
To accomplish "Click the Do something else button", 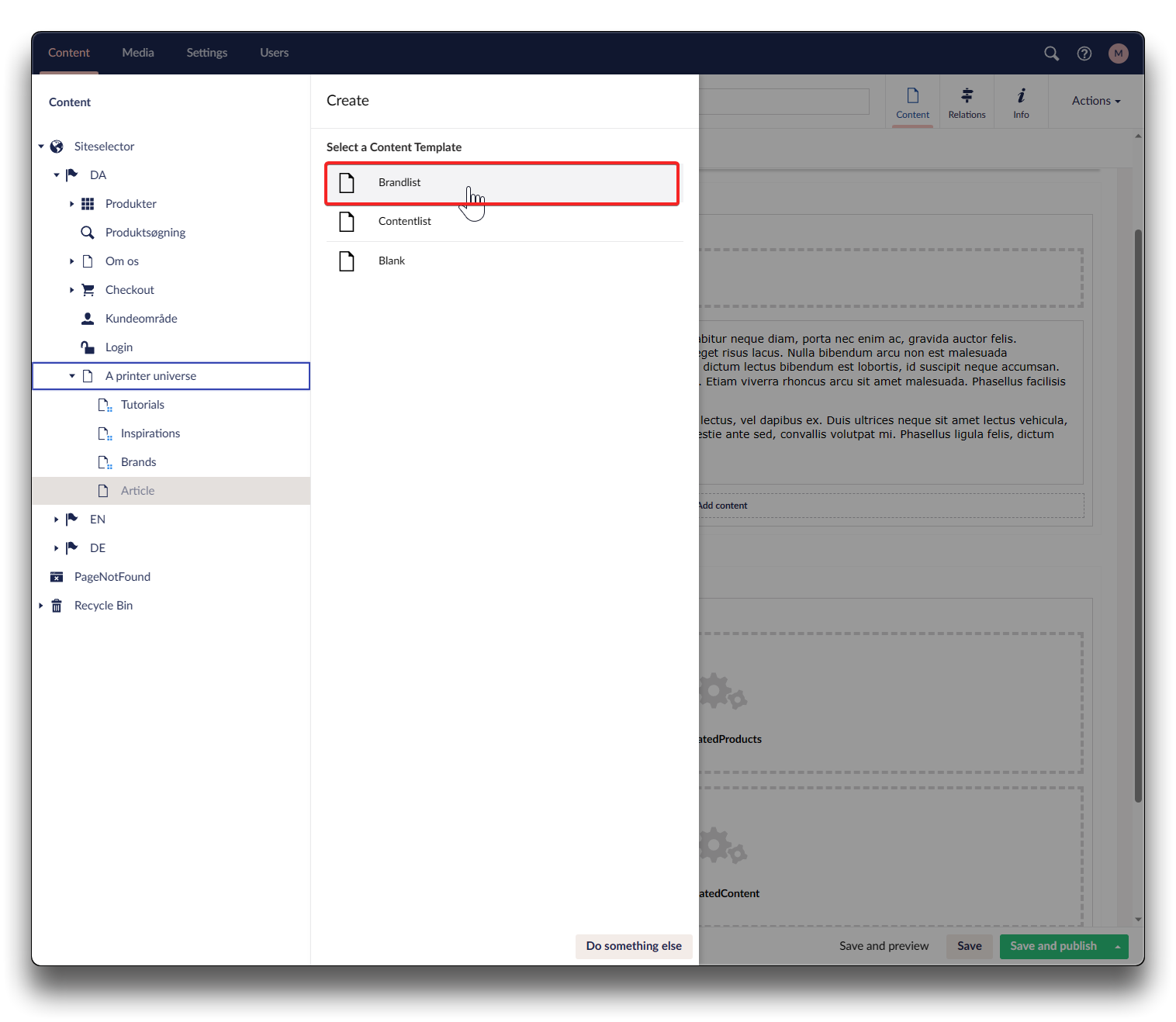I will pos(634,946).
